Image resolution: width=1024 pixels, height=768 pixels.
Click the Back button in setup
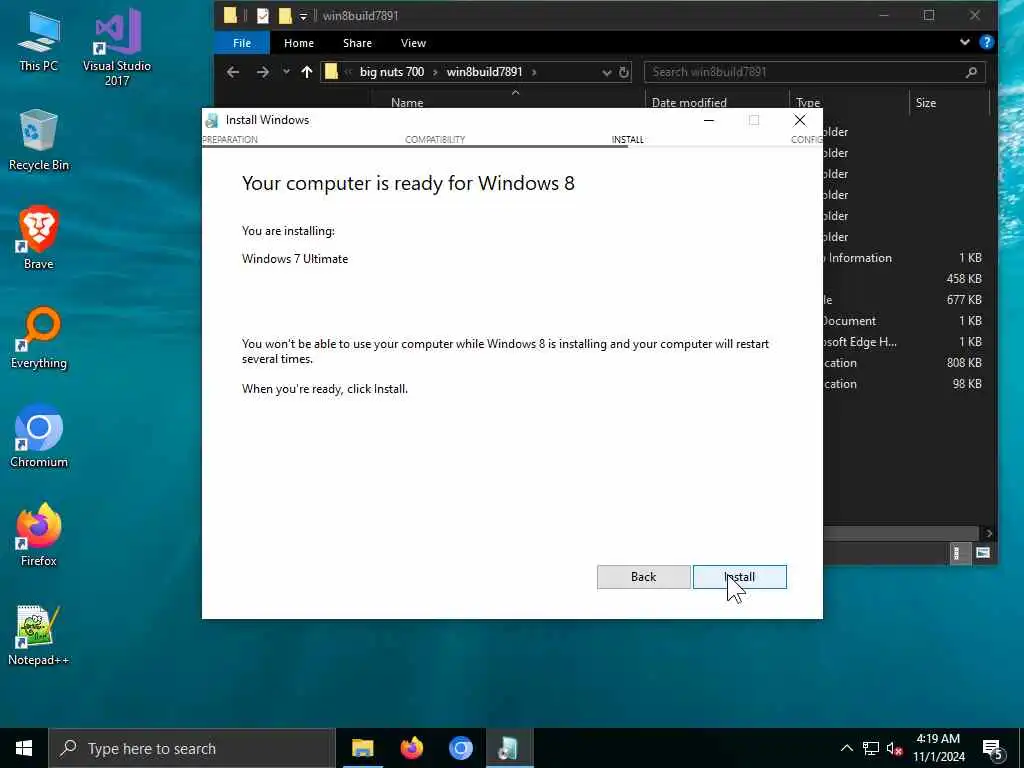click(643, 577)
